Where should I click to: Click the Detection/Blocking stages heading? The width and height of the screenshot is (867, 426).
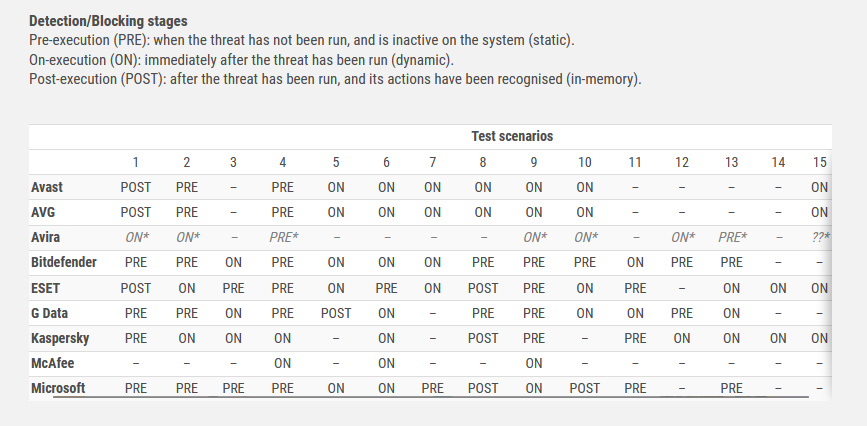(108, 21)
